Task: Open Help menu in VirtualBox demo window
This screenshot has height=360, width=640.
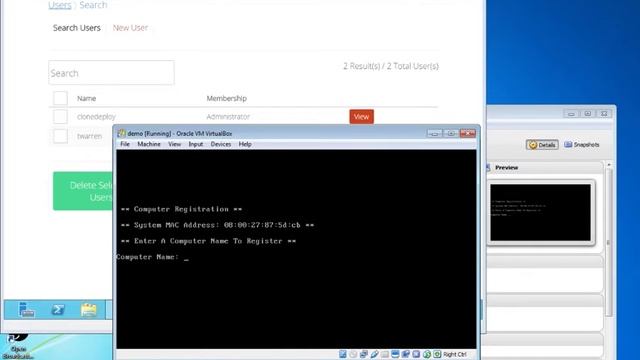Action: pos(245,144)
